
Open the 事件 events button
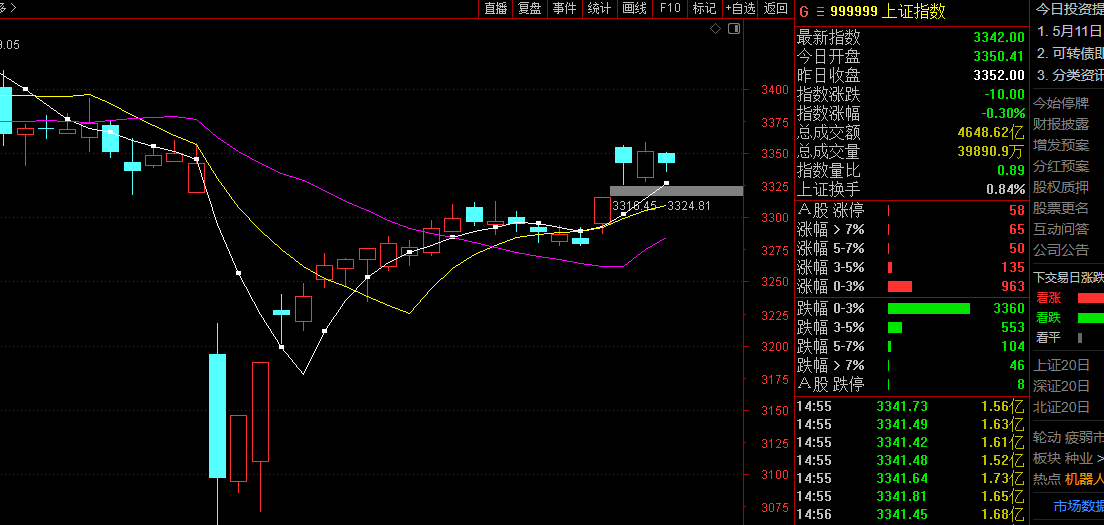564,8
